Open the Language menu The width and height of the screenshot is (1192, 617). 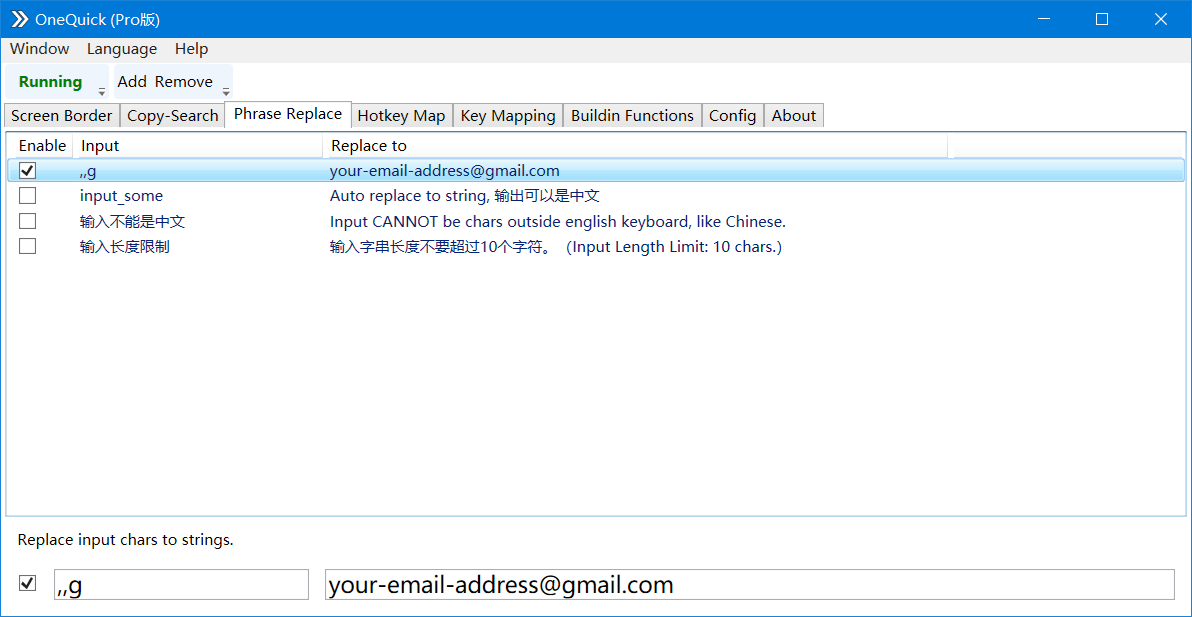coord(121,48)
